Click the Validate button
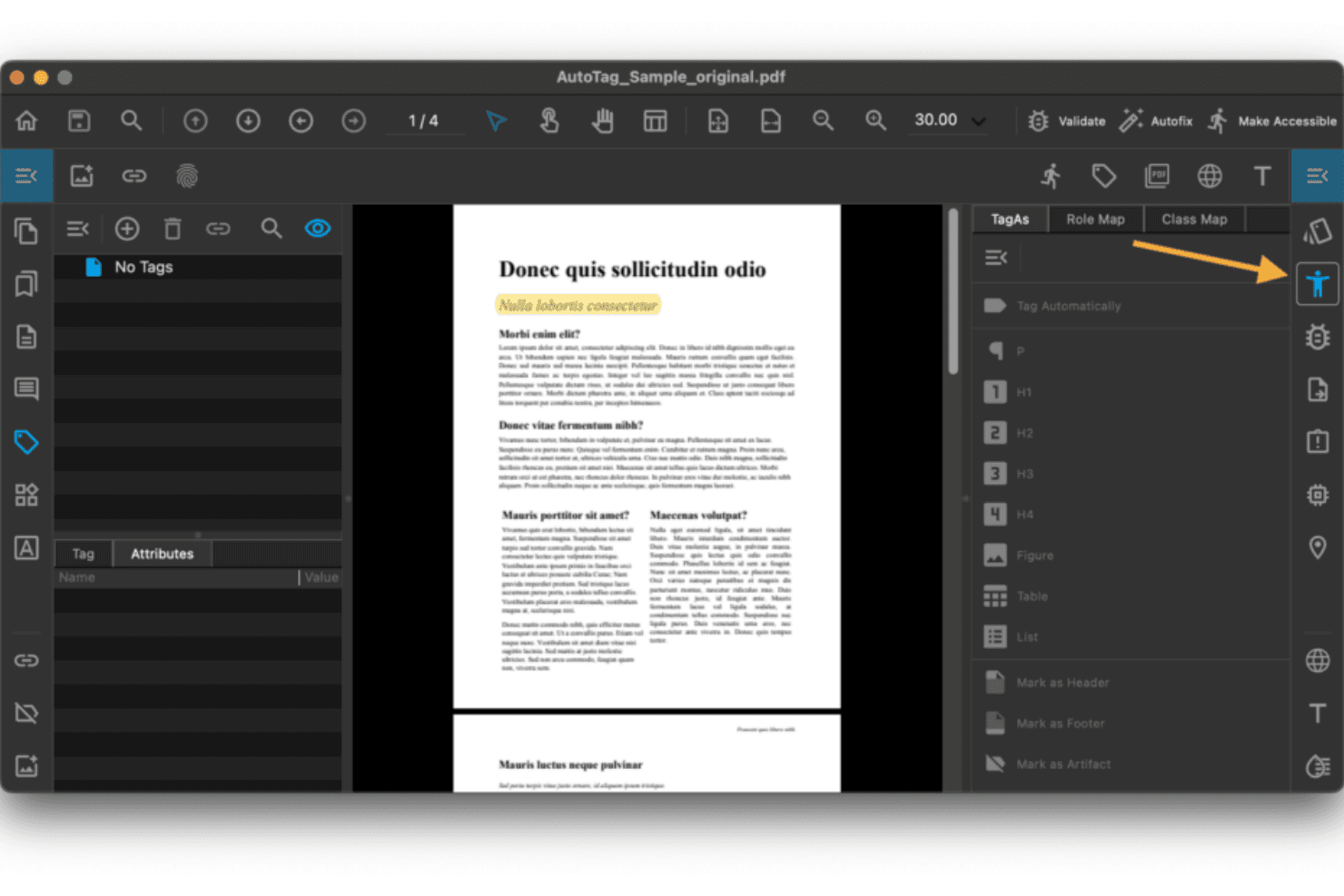This screenshot has width=1344, height=896. pos(1067,121)
